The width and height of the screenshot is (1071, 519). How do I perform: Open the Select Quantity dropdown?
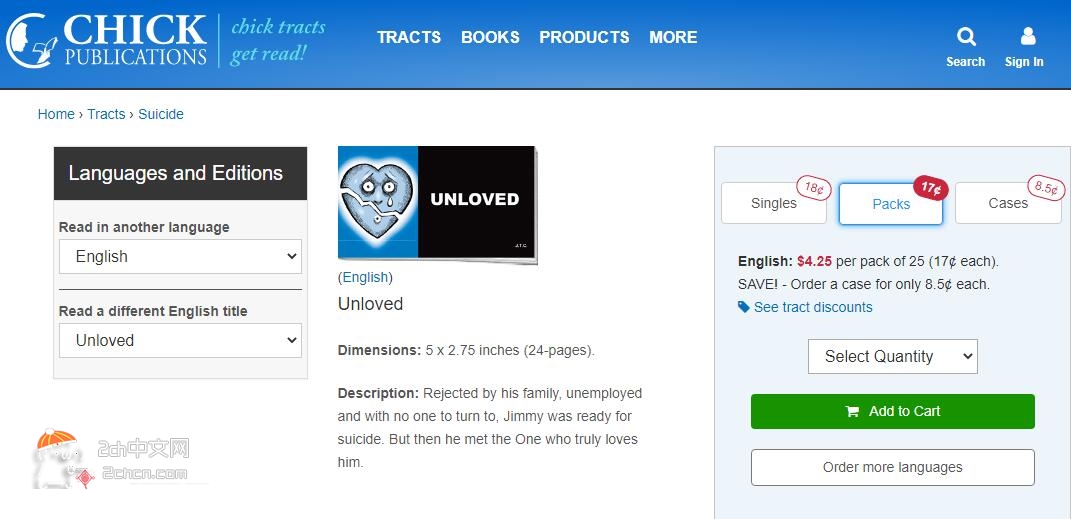pos(893,356)
